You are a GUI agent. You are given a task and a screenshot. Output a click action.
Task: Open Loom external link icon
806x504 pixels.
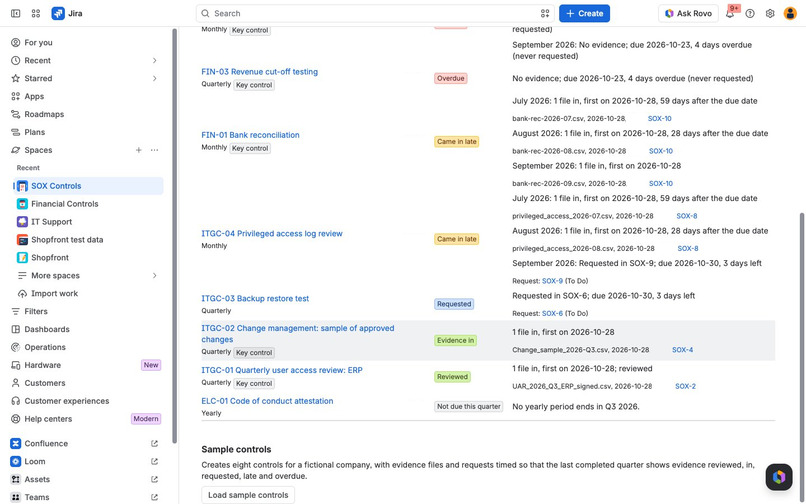coord(154,461)
